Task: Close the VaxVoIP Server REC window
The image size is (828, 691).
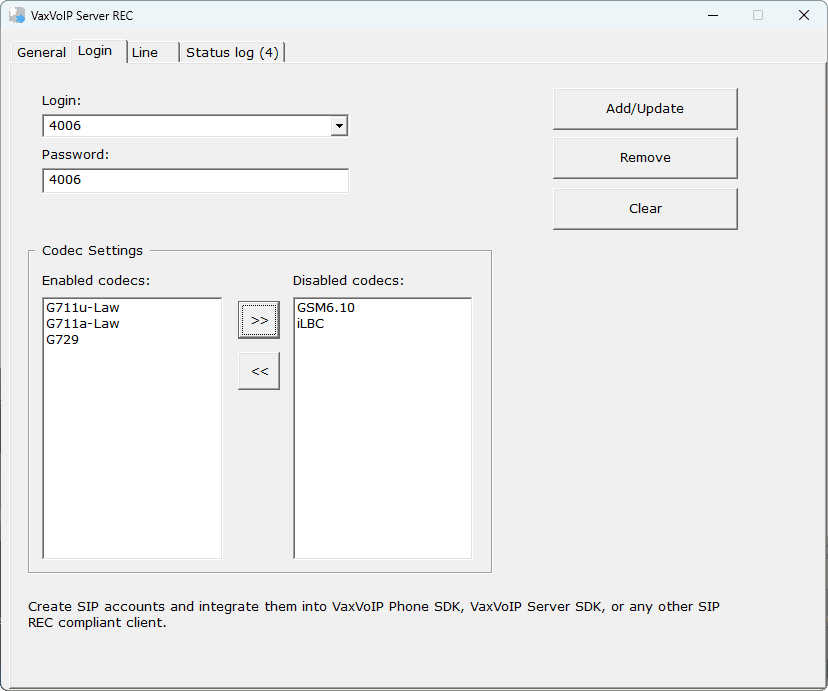Action: (x=804, y=15)
